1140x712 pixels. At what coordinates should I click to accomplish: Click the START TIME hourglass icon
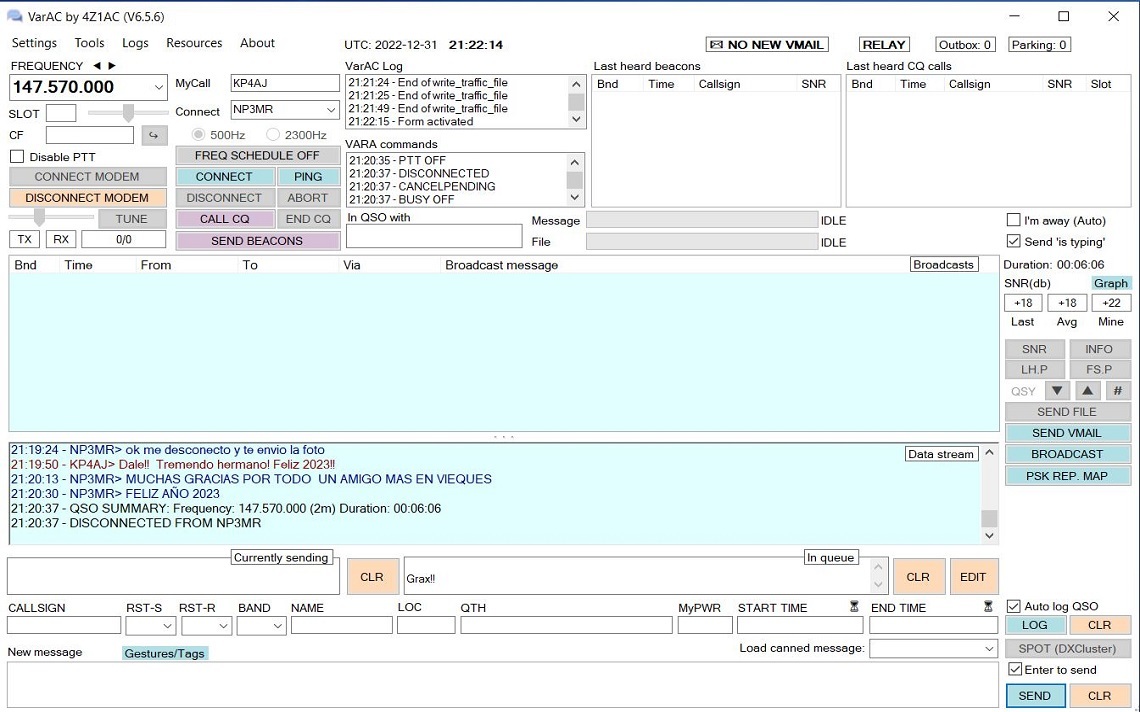click(x=854, y=606)
